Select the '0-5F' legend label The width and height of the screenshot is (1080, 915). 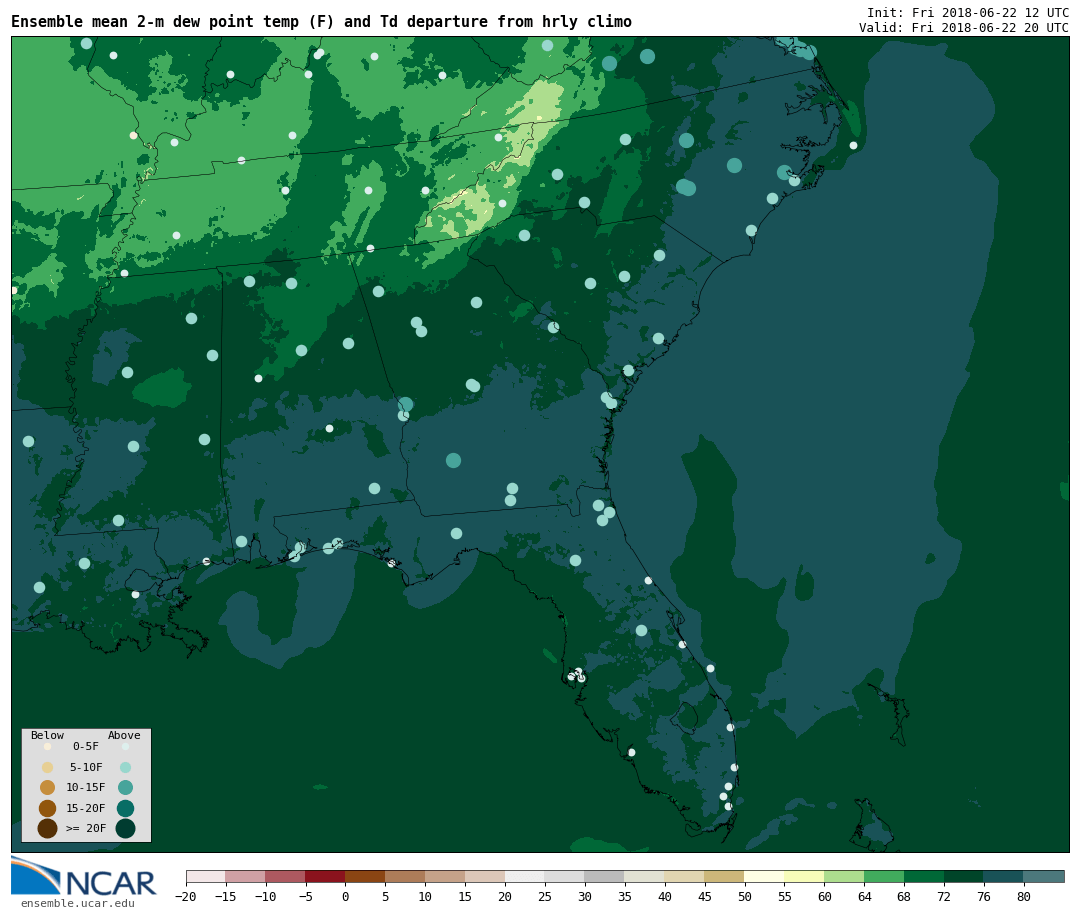(86, 746)
